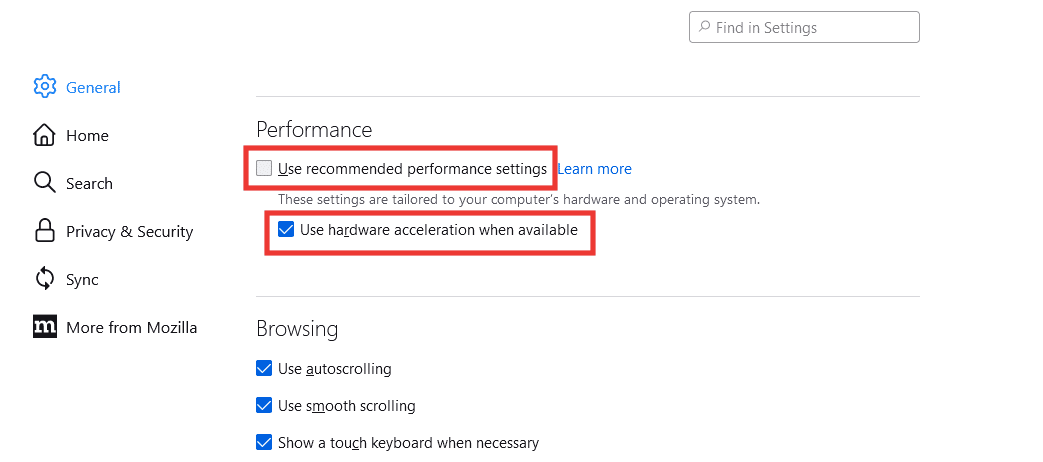Disable the Use autoscrolling checkbox
Screen dimensions: 1043x462
[264, 368]
